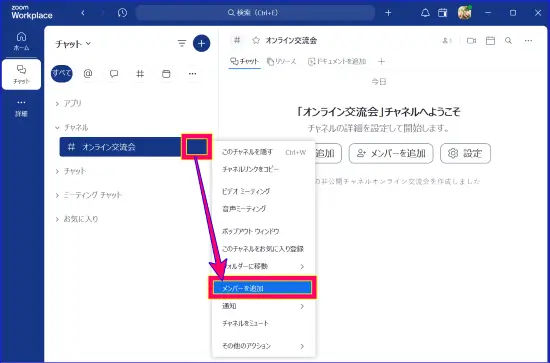Expand the お気に入り section

[76, 219]
